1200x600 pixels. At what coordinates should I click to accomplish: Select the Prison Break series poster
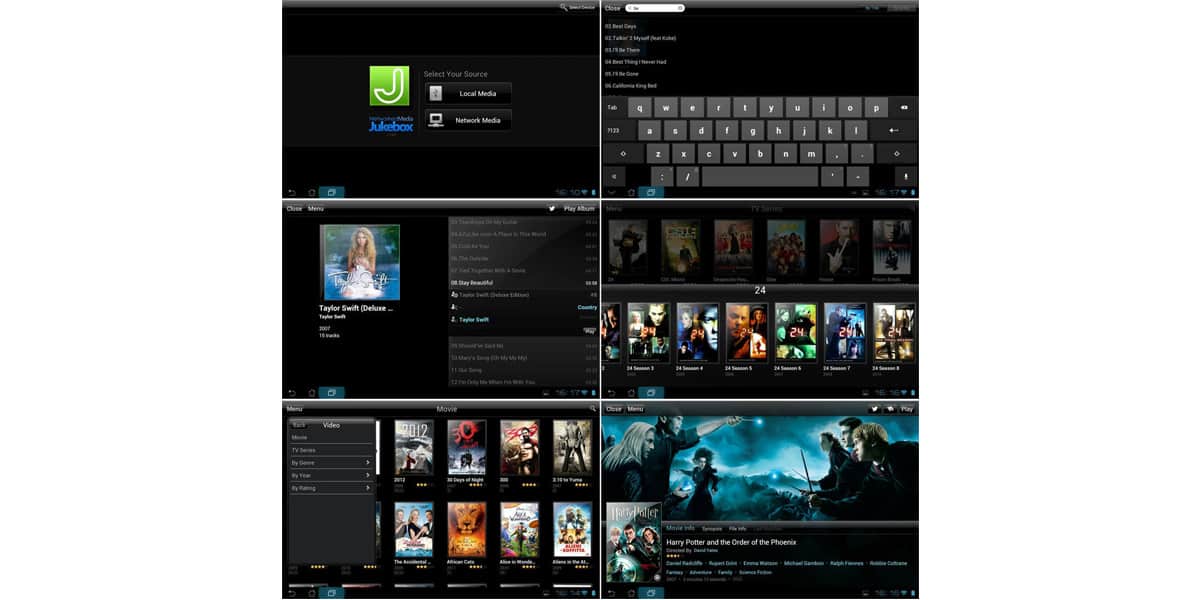click(x=891, y=248)
